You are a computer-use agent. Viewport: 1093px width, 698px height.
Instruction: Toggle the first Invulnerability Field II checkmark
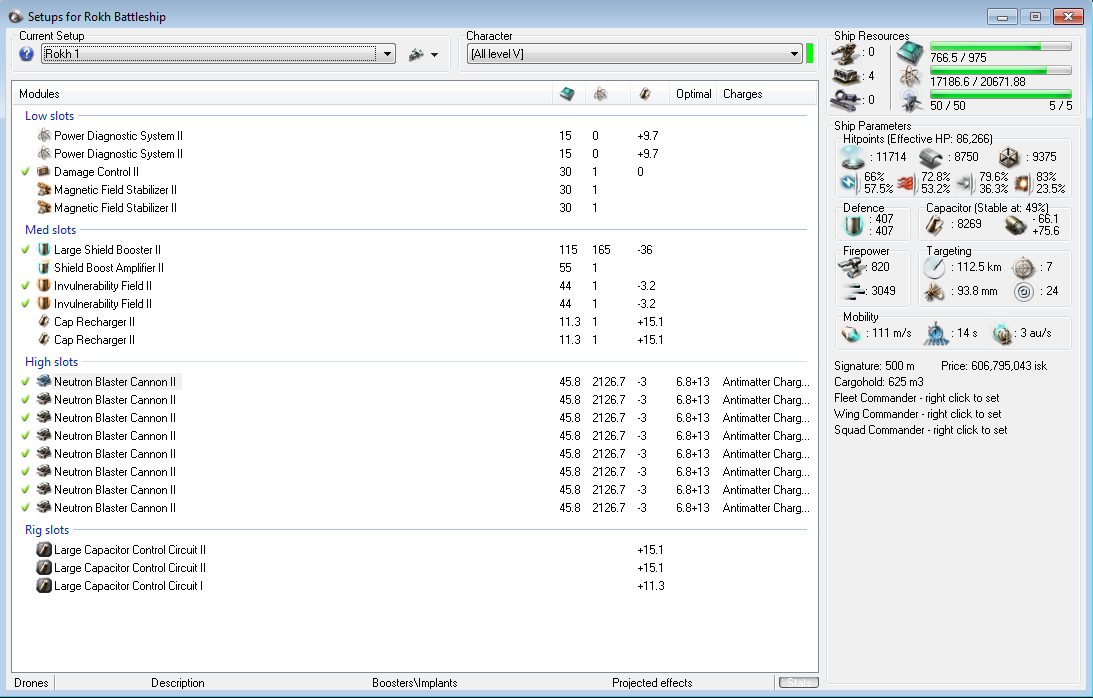[x=26, y=286]
